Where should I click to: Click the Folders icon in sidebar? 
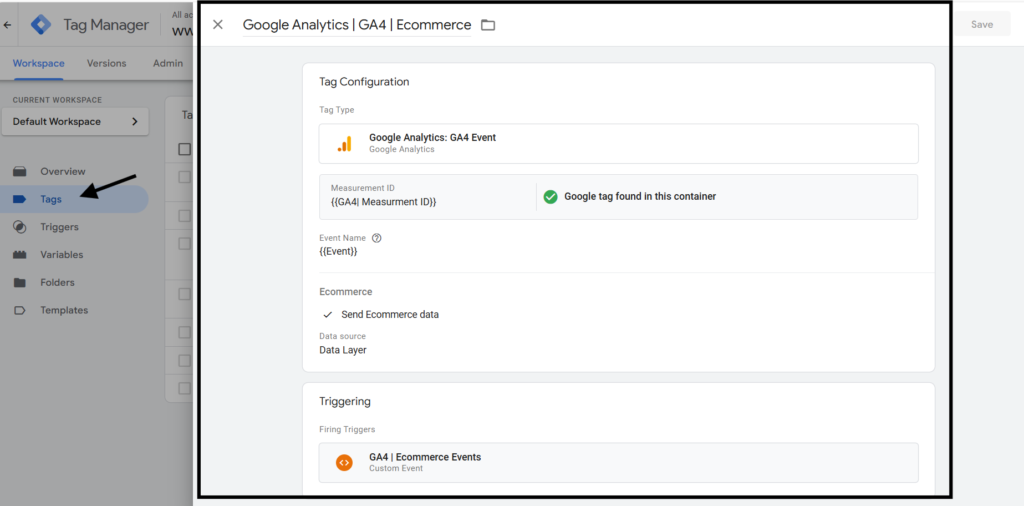pyautogui.click(x=20, y=283)
